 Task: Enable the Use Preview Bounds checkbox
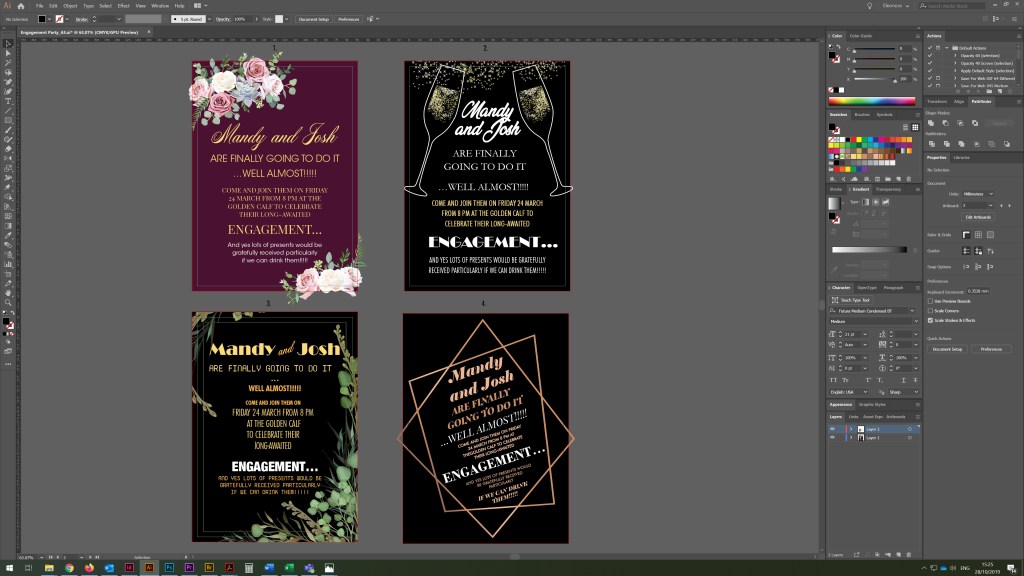(931, 301)
